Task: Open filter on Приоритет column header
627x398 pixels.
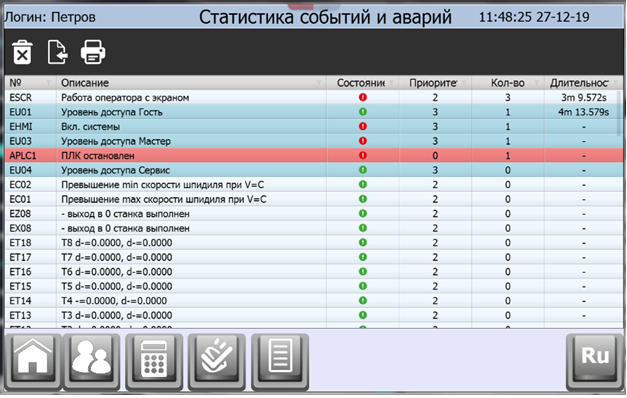Action: tap(464, 83)
